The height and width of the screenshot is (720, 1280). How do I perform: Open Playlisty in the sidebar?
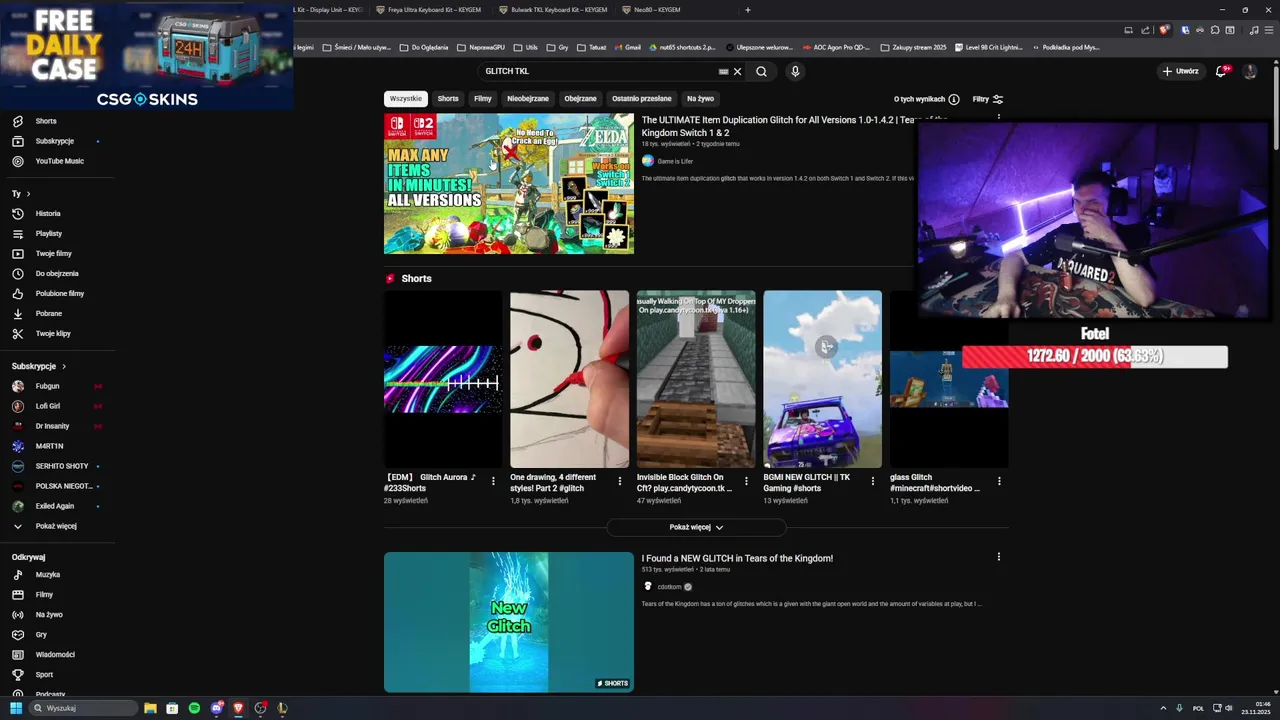[48, 233]
